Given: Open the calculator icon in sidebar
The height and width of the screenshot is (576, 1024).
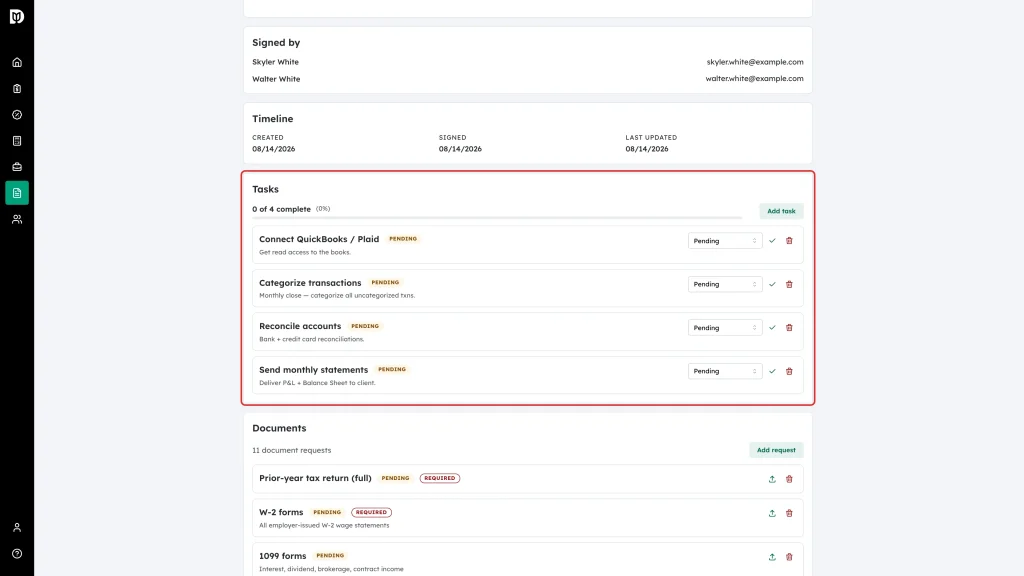Looking at the screenshot, I should coord(17,141).
